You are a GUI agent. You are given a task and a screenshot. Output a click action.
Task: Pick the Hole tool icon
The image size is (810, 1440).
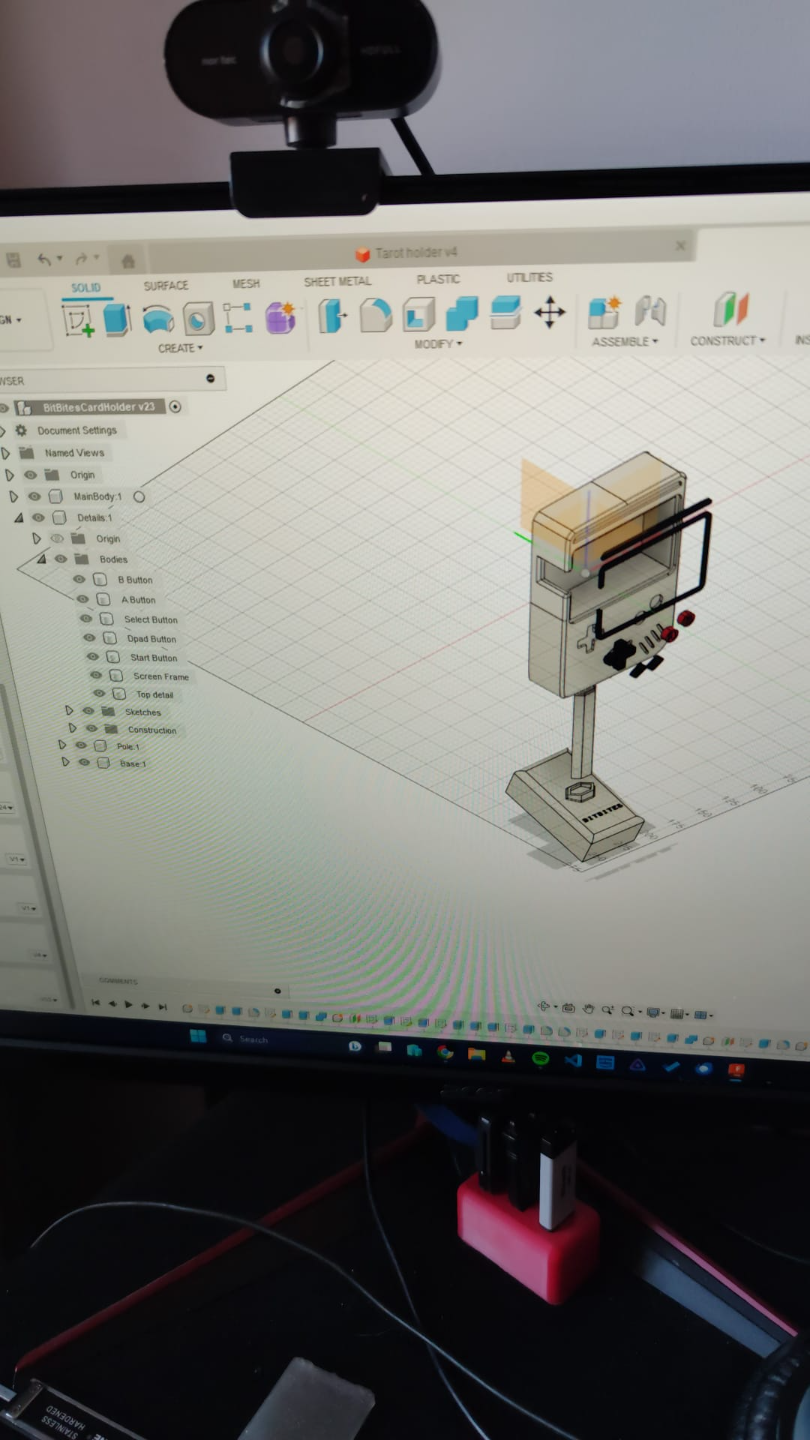[198, 318]
